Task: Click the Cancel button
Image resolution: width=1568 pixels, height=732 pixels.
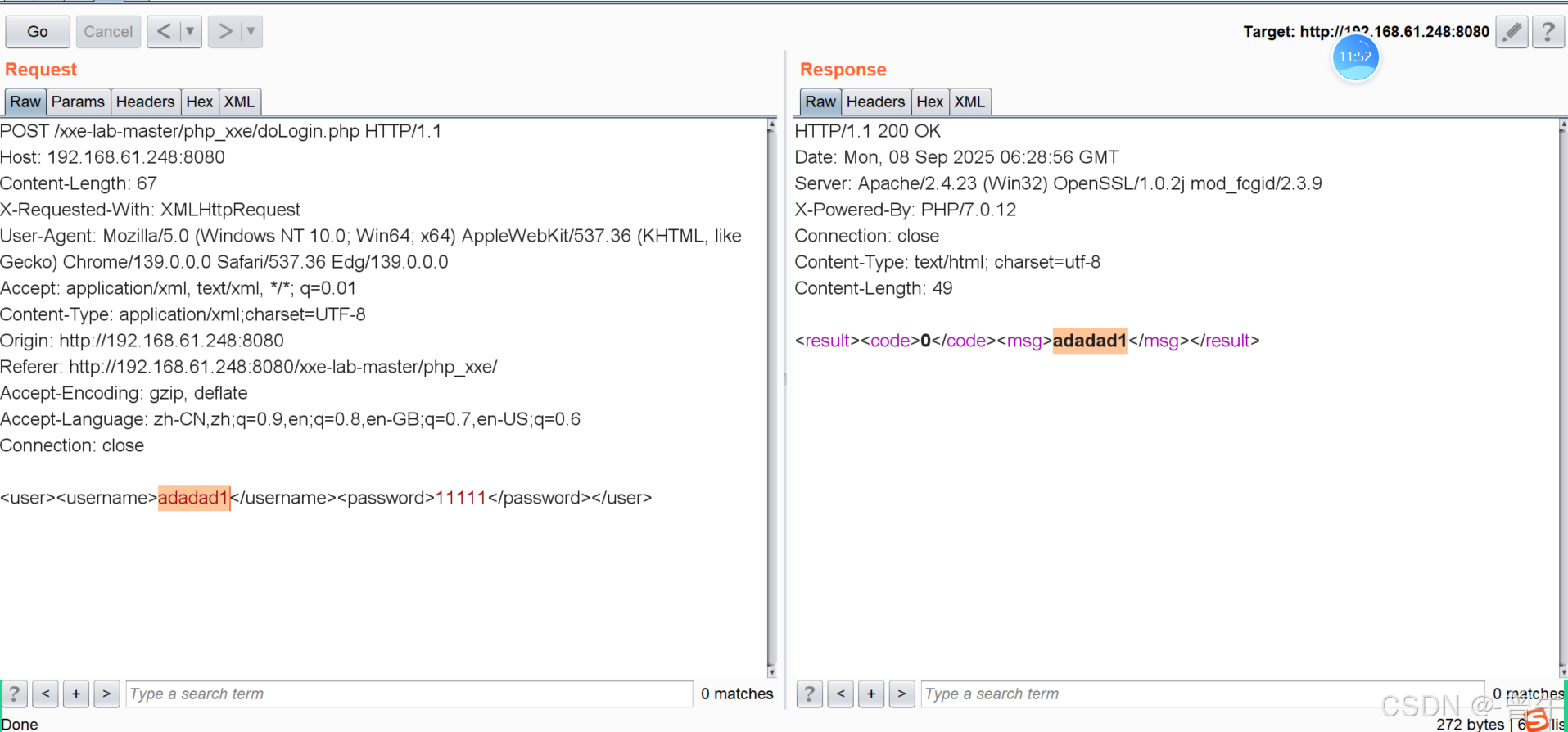Action: pos(108,32)
